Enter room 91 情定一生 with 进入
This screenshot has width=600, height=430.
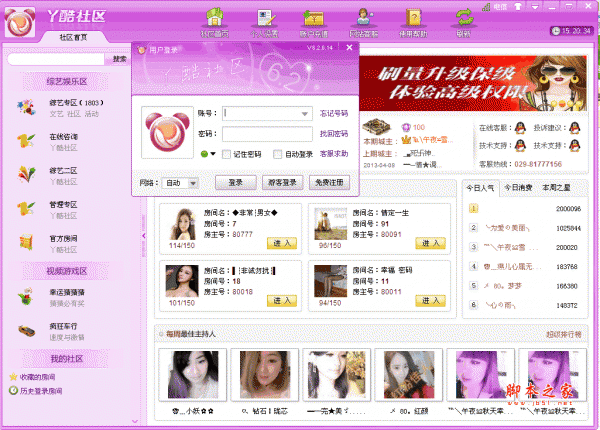pos(430,243)
